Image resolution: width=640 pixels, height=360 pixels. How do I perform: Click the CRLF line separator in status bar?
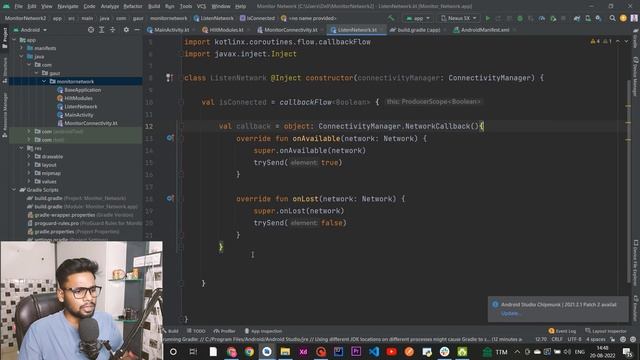click(557, 339)
